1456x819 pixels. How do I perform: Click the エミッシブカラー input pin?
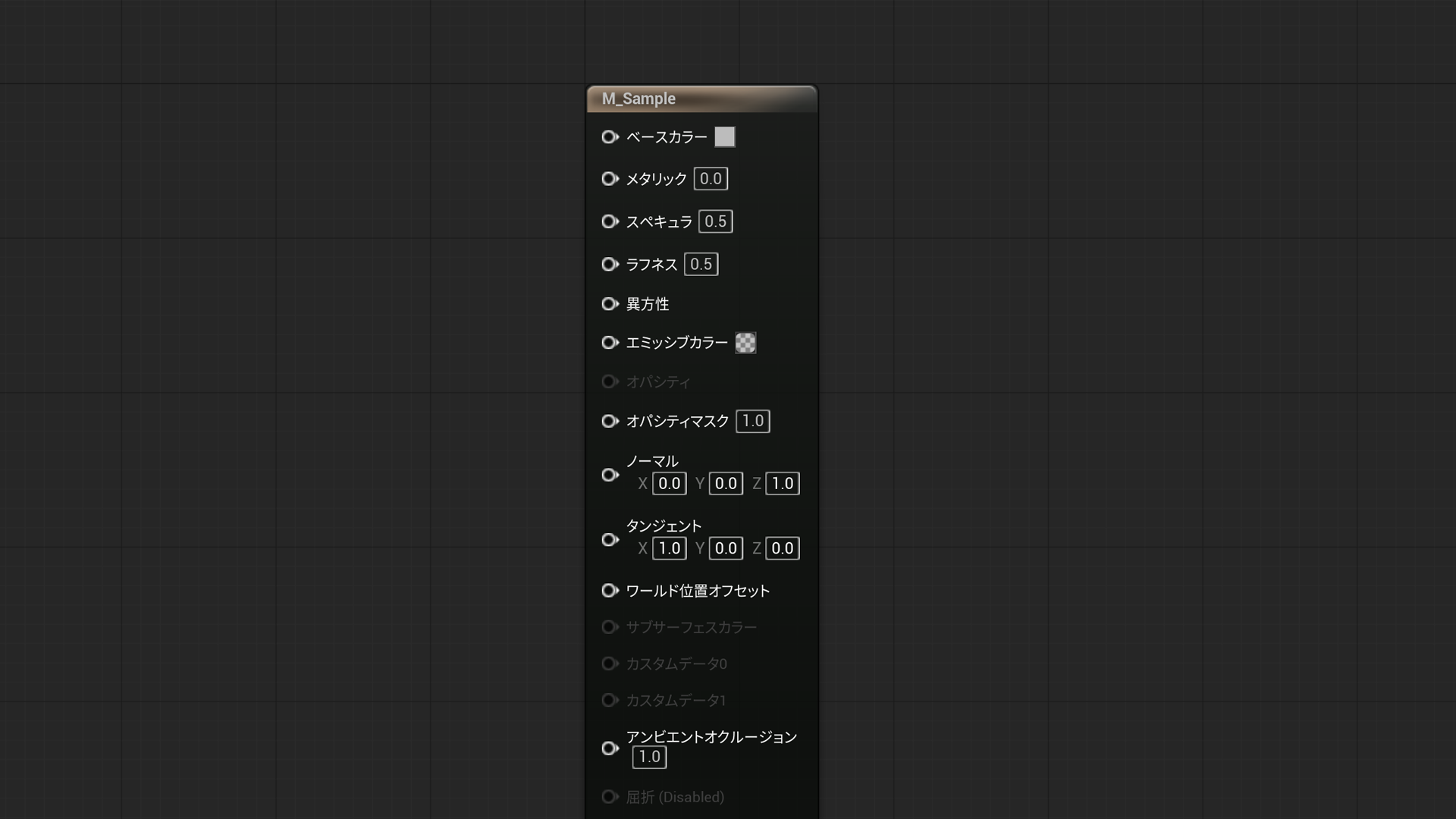click(x=610, y=343)
